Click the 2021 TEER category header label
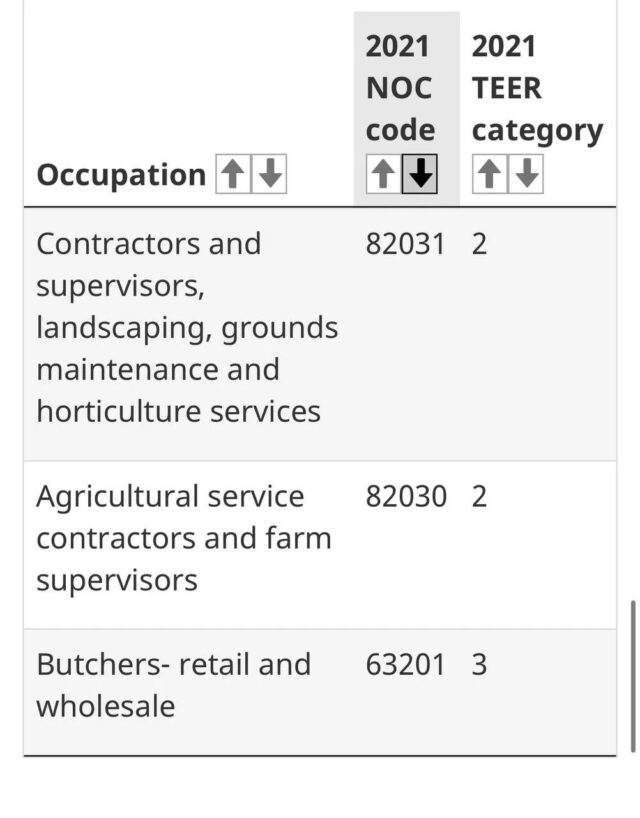 click(536, 88)
